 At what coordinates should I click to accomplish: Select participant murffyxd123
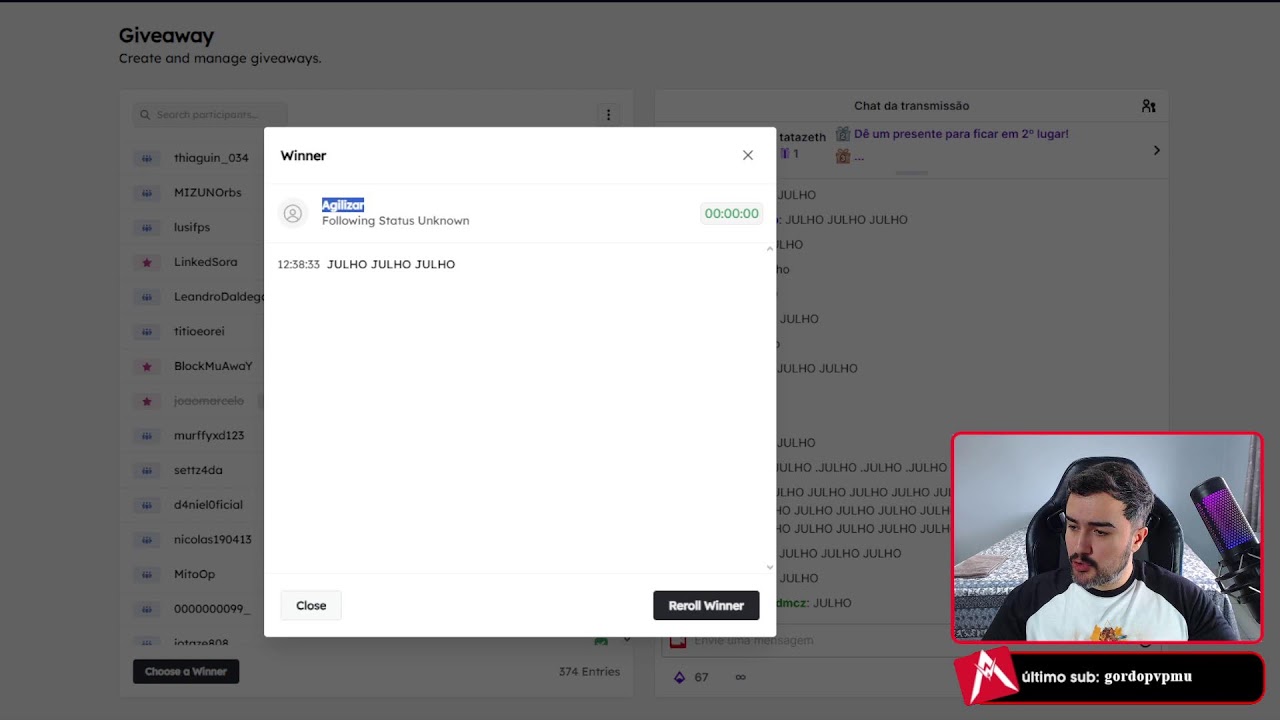point(209,435)
